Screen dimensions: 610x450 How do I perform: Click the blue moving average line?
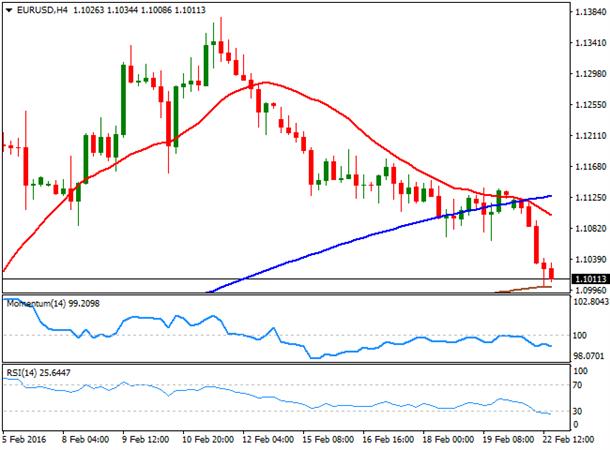(x=350, y=242)
